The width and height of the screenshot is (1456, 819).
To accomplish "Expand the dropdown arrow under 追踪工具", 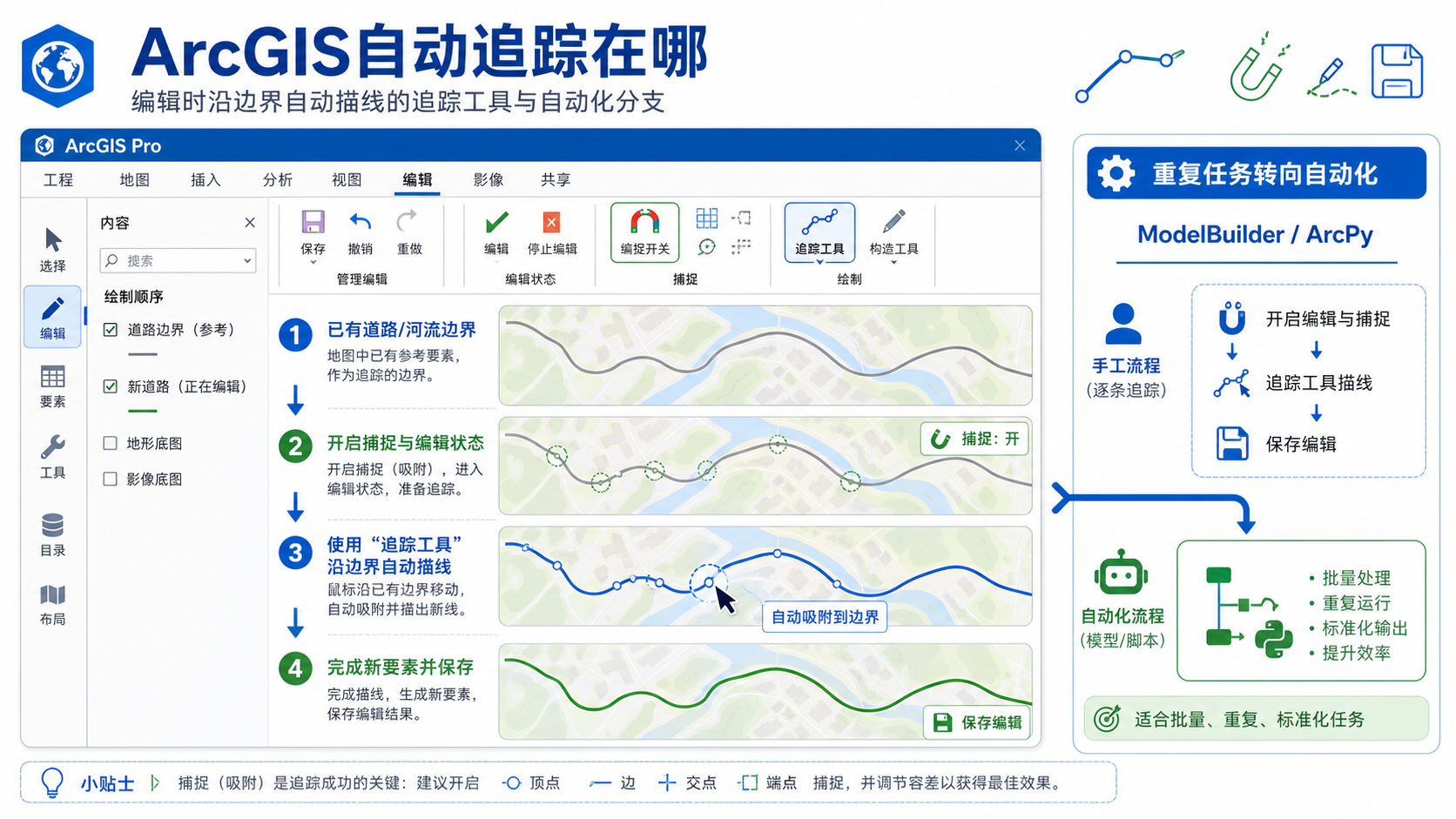I will point(819,261).
